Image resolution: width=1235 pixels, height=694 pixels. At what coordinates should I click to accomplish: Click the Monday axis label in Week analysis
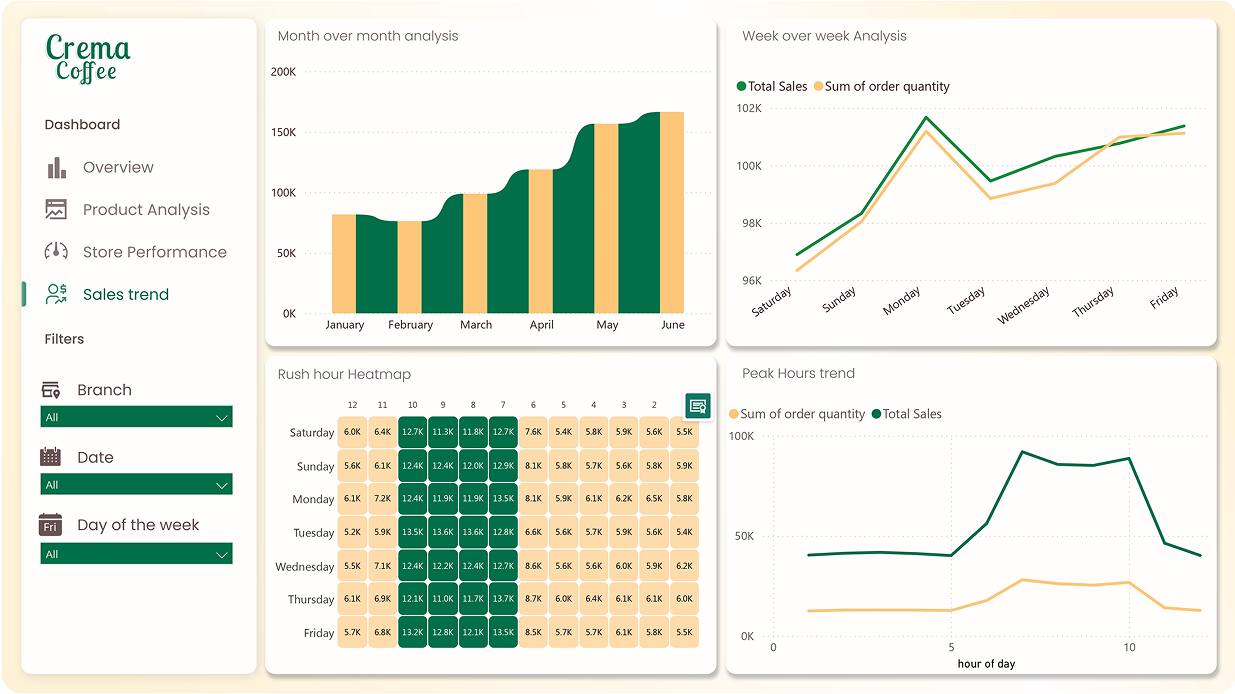point(902,301)
